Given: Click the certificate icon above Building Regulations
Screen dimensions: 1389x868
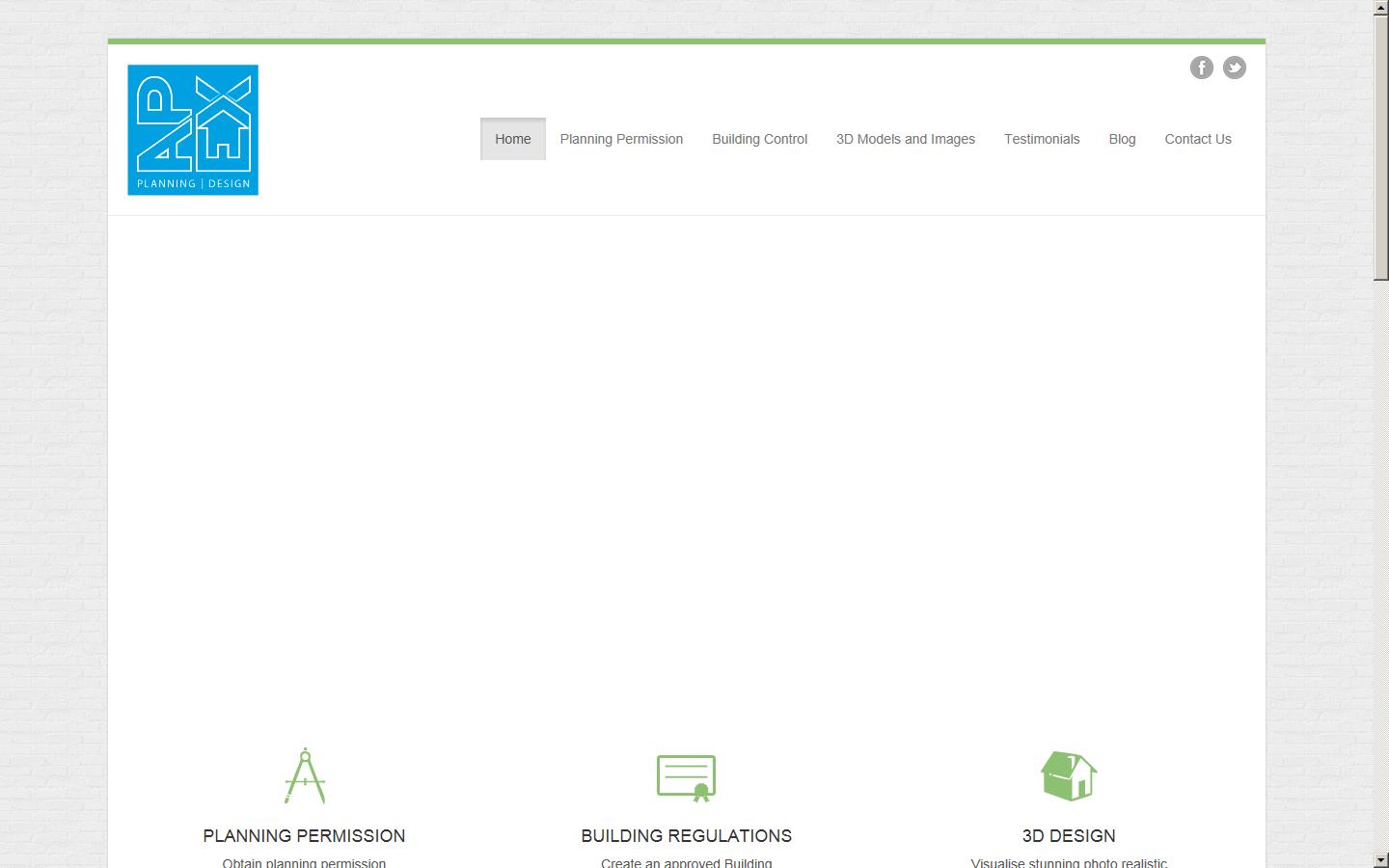Looking at the screenshot, I should [x=686, y=777].
